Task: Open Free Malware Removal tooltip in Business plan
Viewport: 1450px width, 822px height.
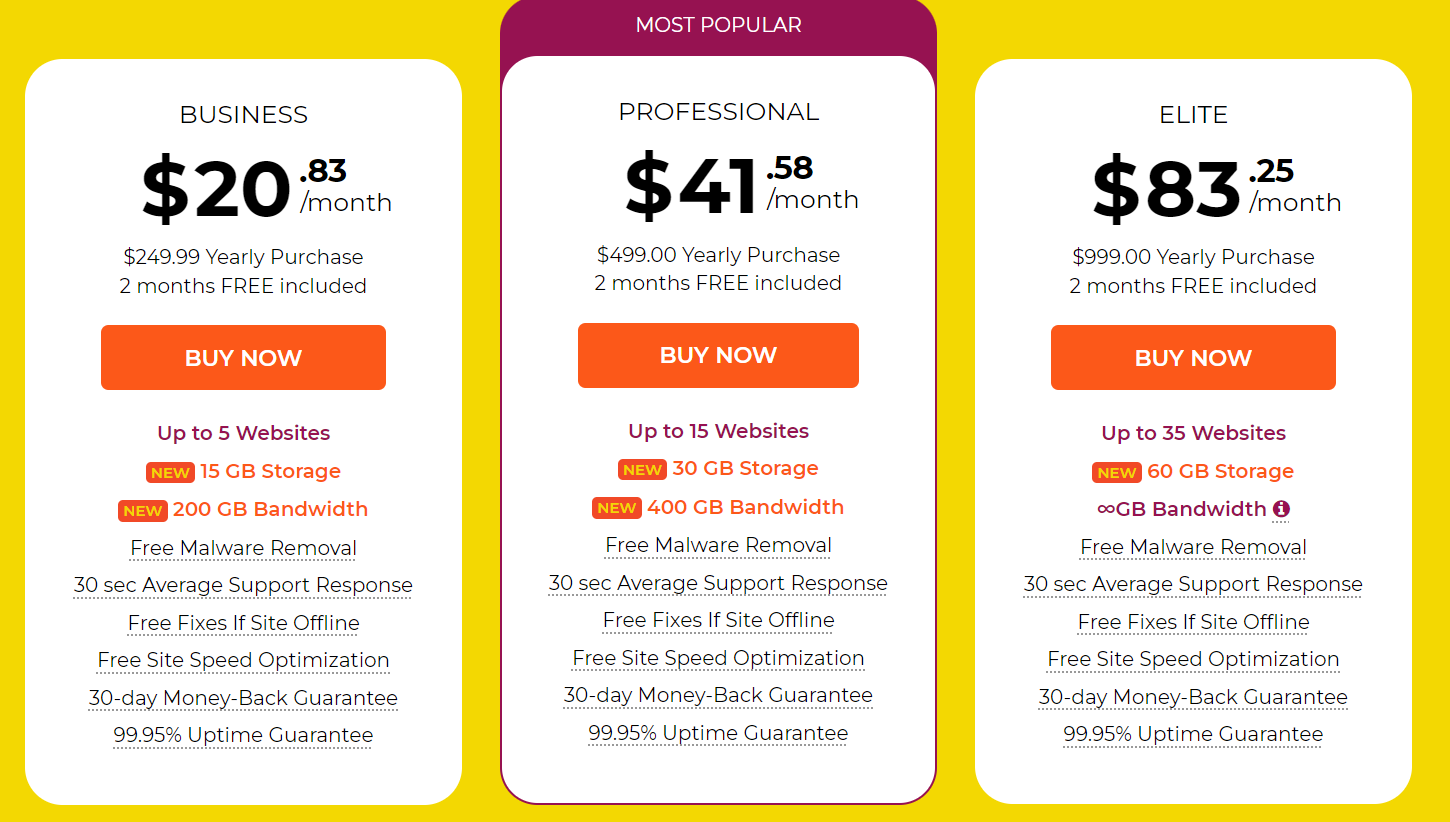Action: click(243, 548)
